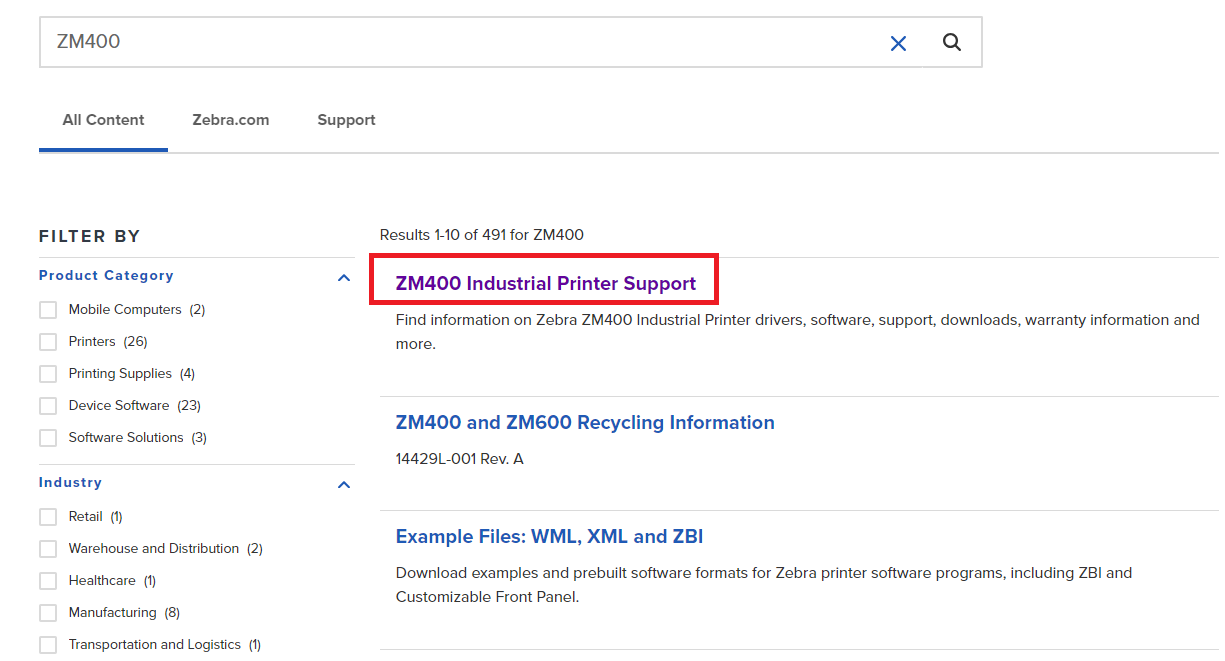Image resolution: width=1225 pixels, height=661 pixels.
Task: Collapse the Product Category section
Action: (343, 277)
